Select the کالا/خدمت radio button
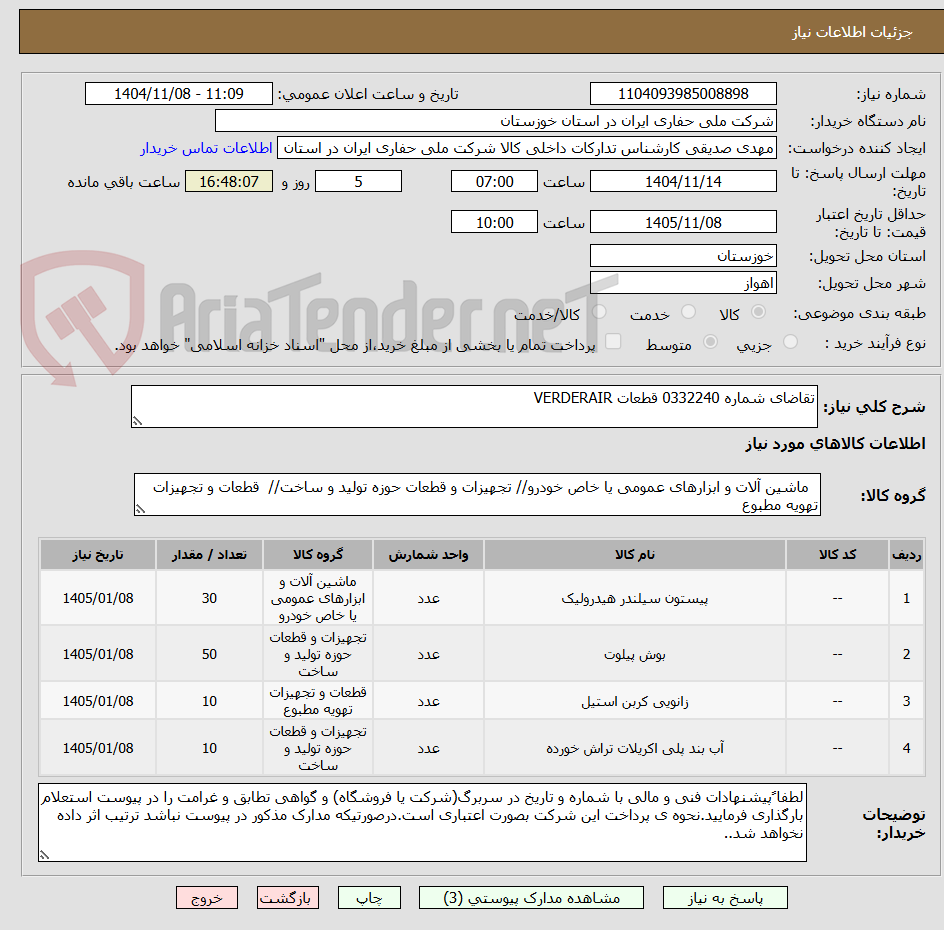The height and width of the screenshot is (930, 944). 599,312
